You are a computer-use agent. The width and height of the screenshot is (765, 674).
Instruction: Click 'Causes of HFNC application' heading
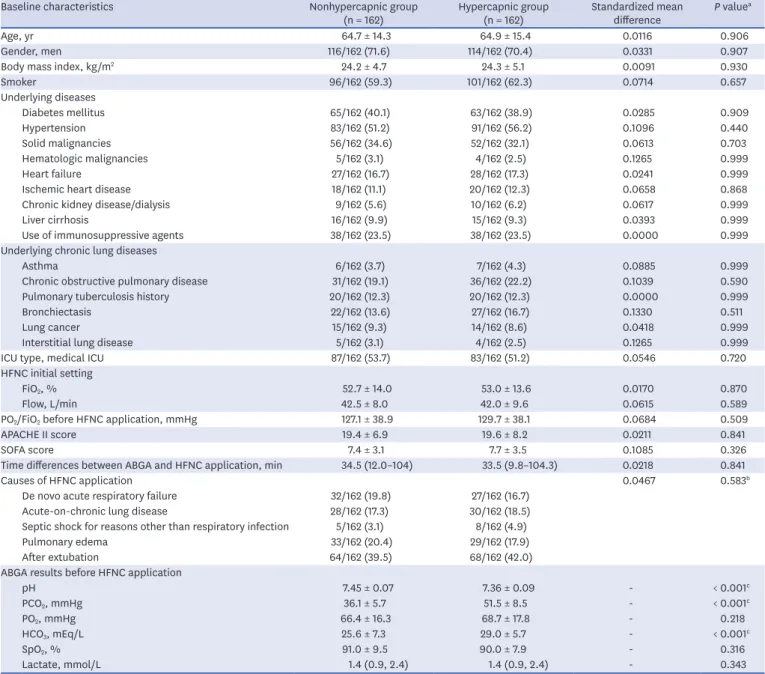(x=66, y=481)
